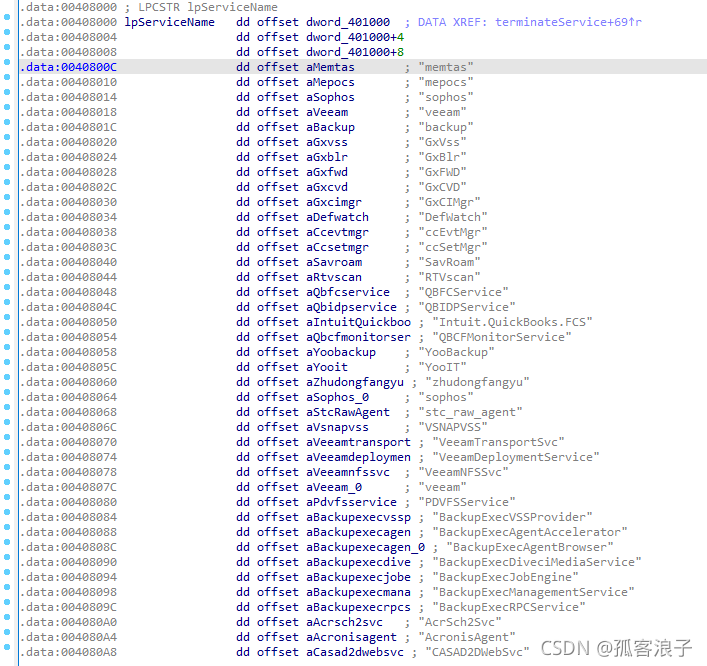Click the dword_401000+4 operand
The image size is (707, 666).
355,37
